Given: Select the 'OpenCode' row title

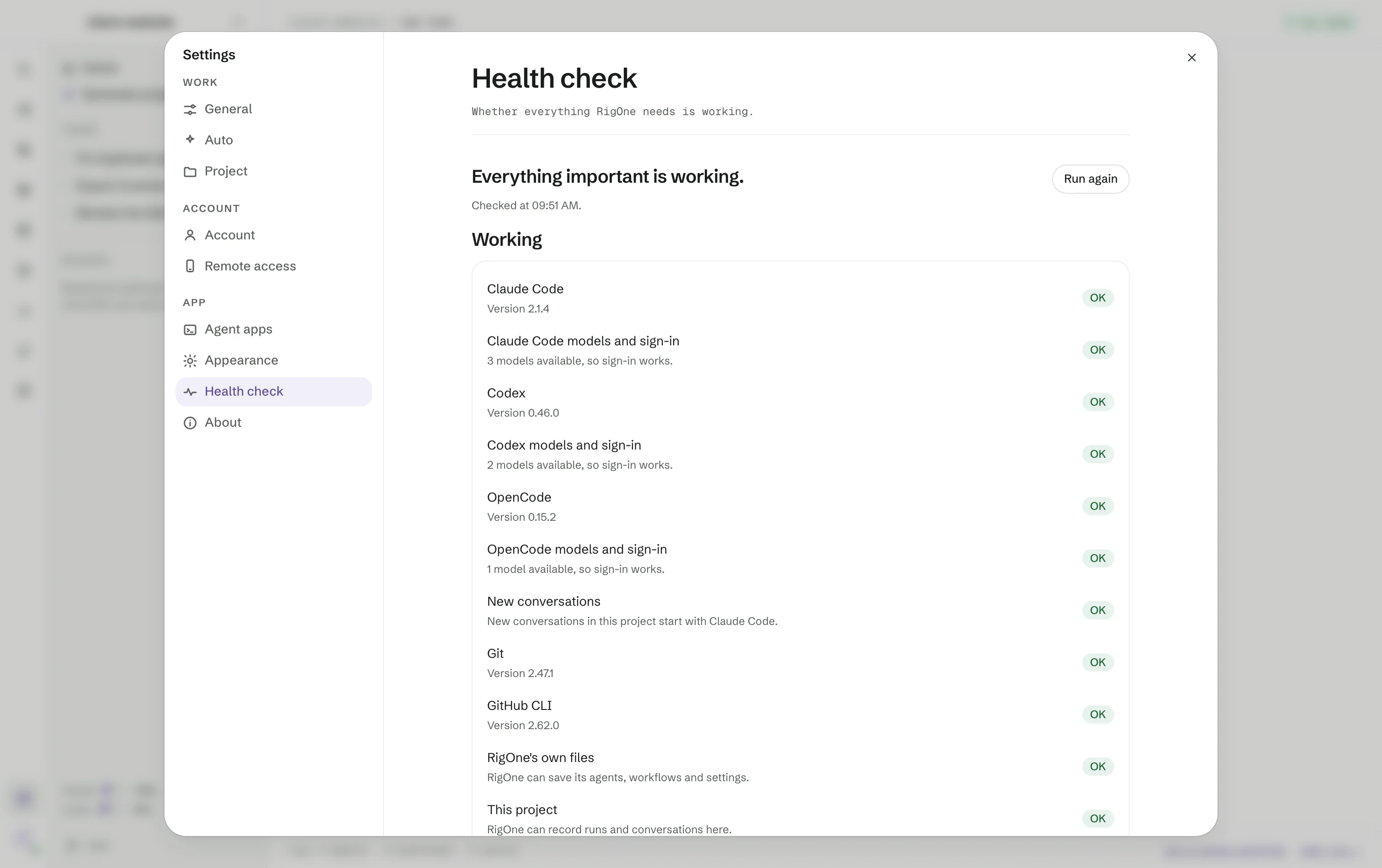Looking at the screenshot, I should [x=519, y=498].
